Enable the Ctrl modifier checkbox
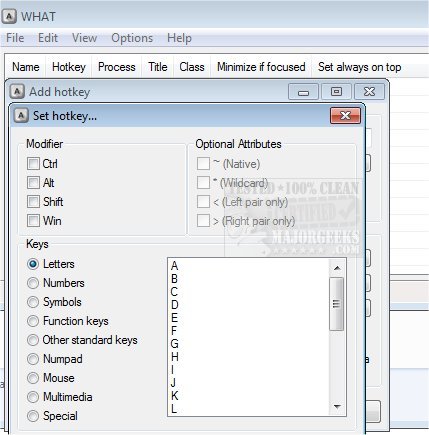 pos(33,164)
